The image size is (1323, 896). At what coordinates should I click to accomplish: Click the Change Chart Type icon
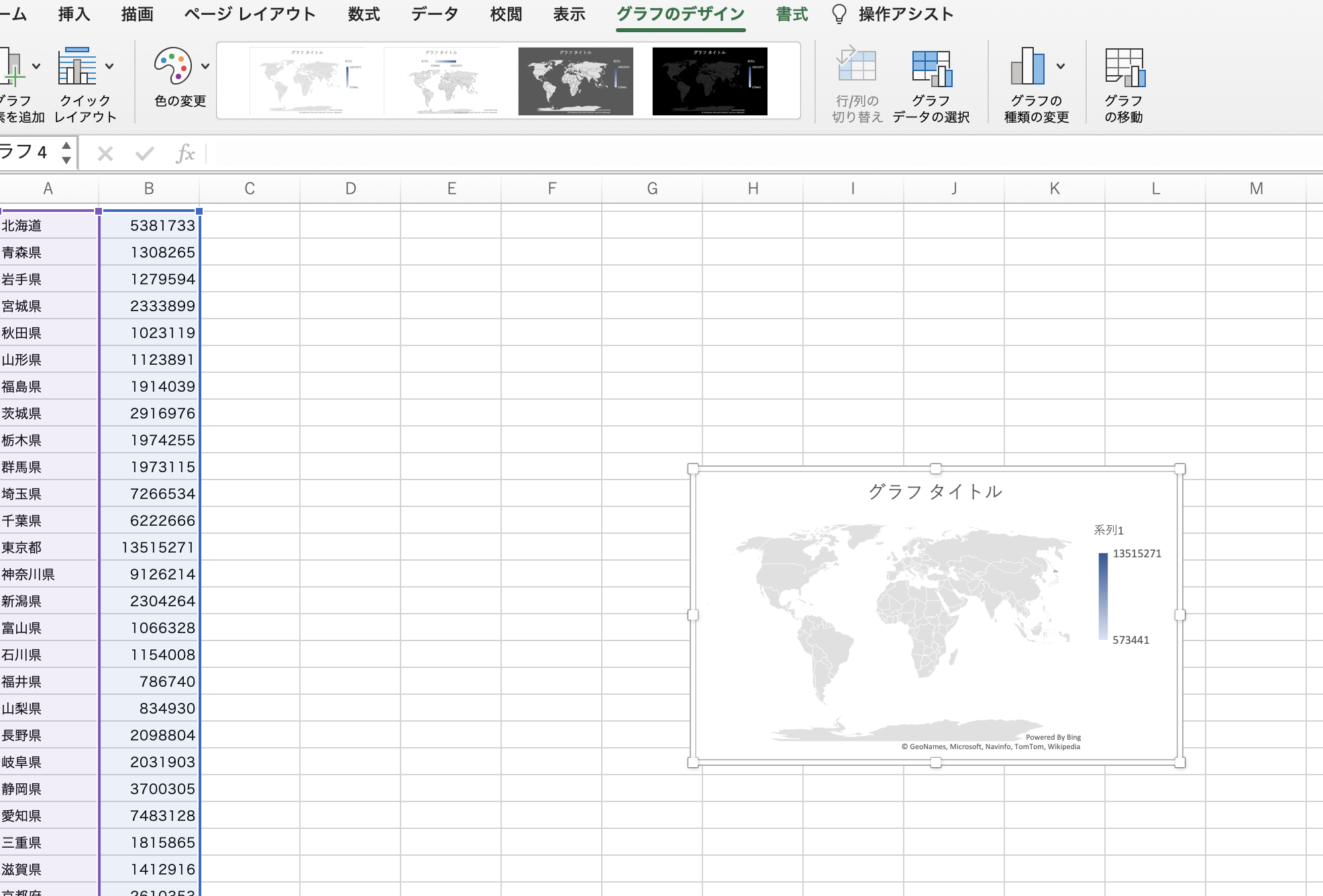[1028, 66]
